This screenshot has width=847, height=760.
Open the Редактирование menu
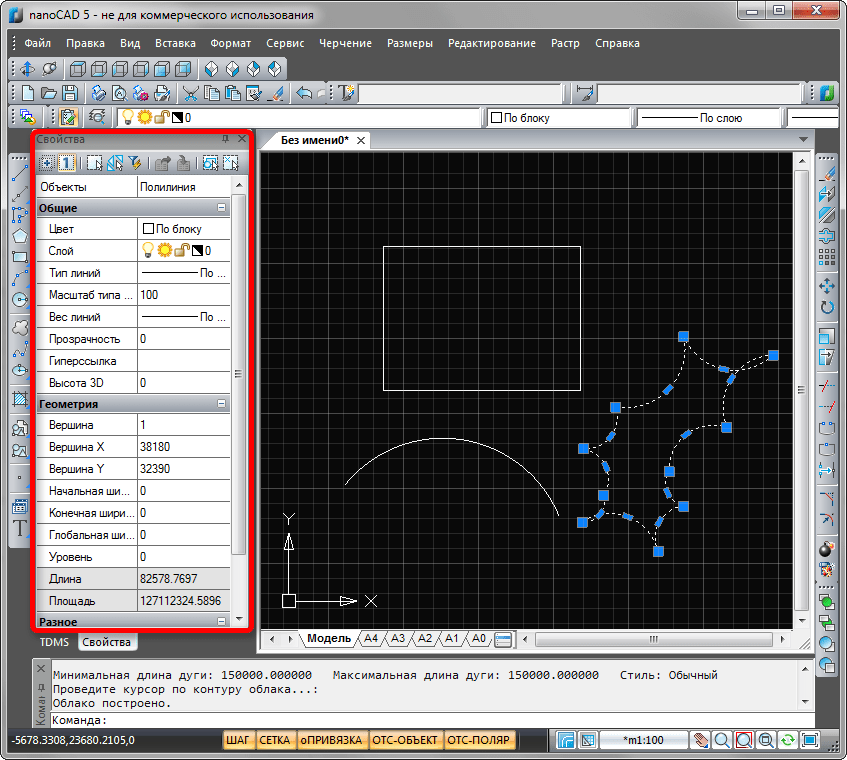[492, 43]
